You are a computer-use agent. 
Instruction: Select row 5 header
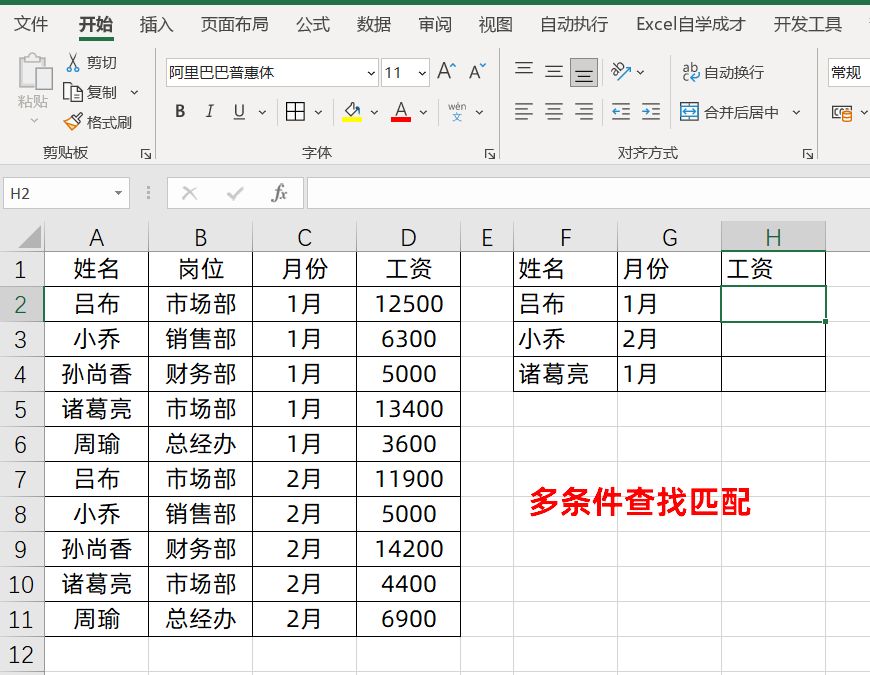point(21,409)
